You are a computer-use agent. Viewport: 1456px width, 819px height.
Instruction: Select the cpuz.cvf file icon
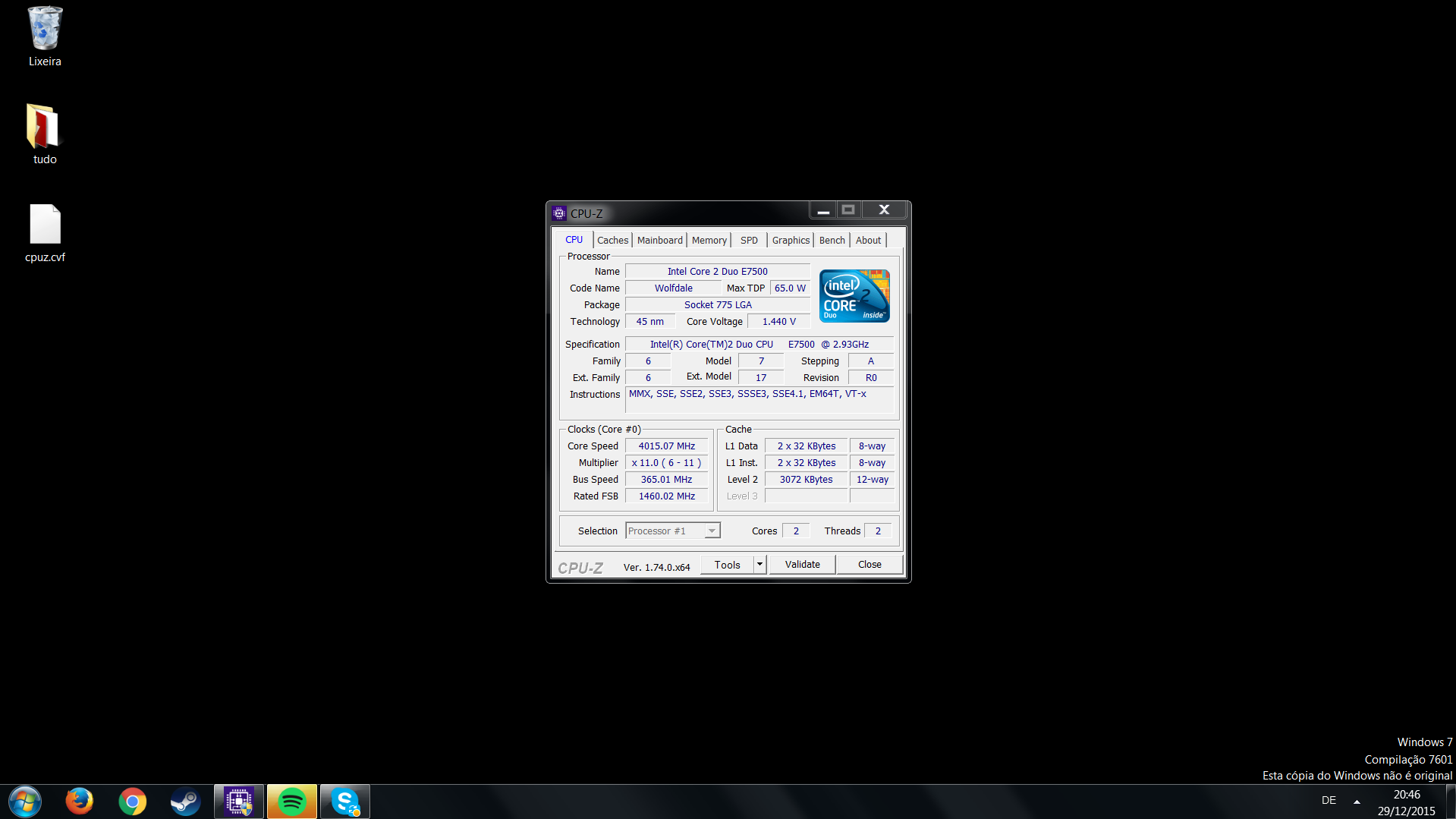coord(45,232)
